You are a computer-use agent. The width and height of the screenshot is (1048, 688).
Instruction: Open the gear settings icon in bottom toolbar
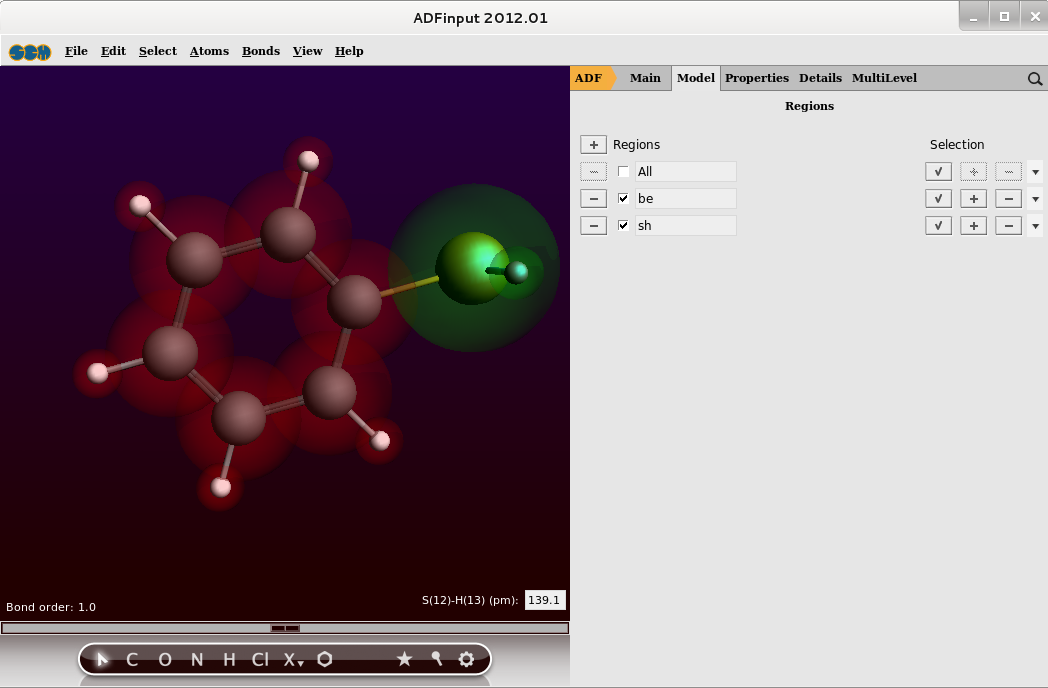click(x=466, y=659)
